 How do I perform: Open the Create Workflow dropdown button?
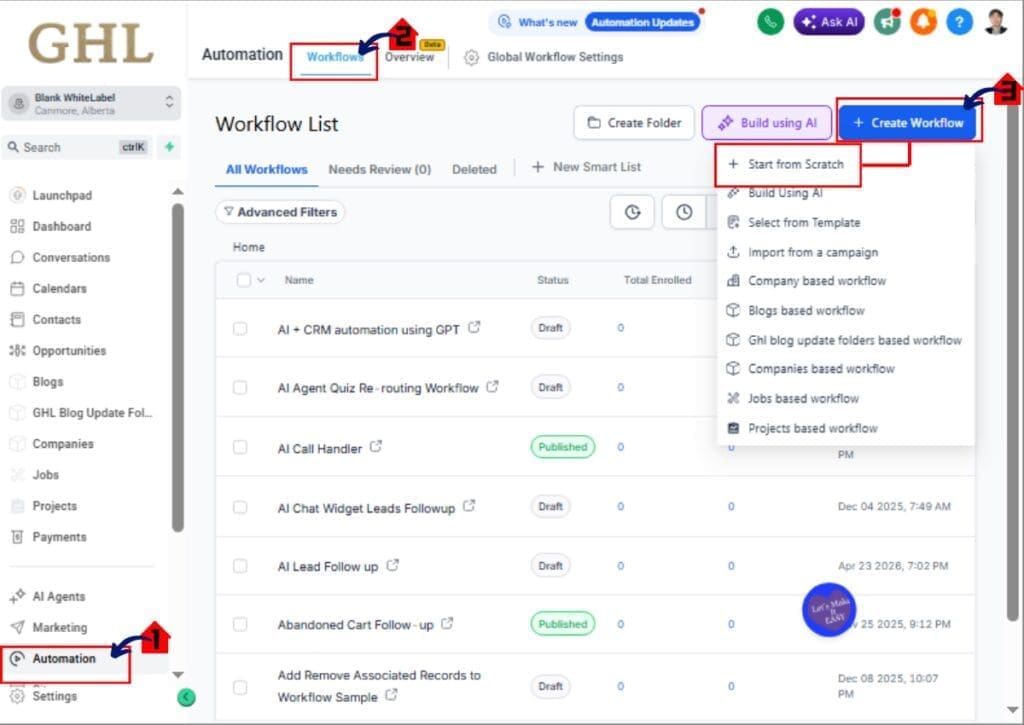(x=907, y=123)
